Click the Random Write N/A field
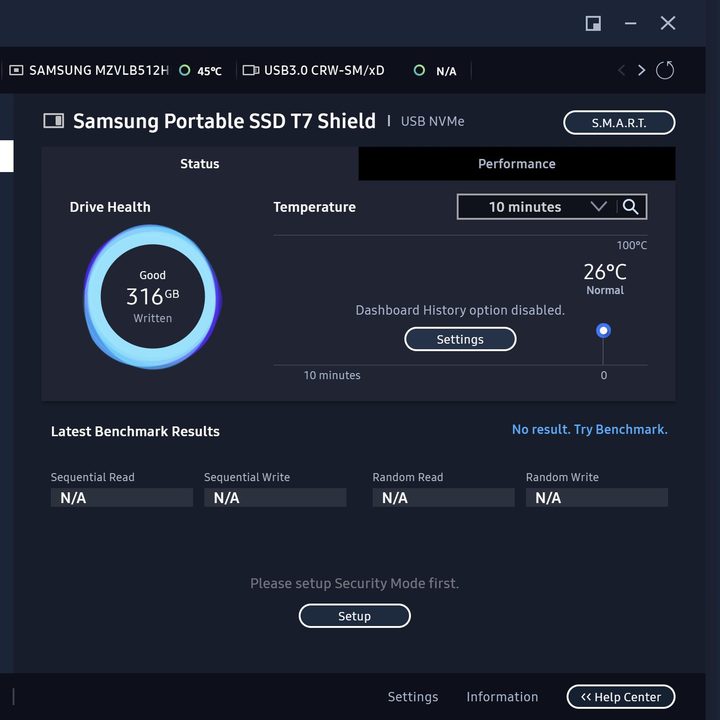 tap(597, 497)
